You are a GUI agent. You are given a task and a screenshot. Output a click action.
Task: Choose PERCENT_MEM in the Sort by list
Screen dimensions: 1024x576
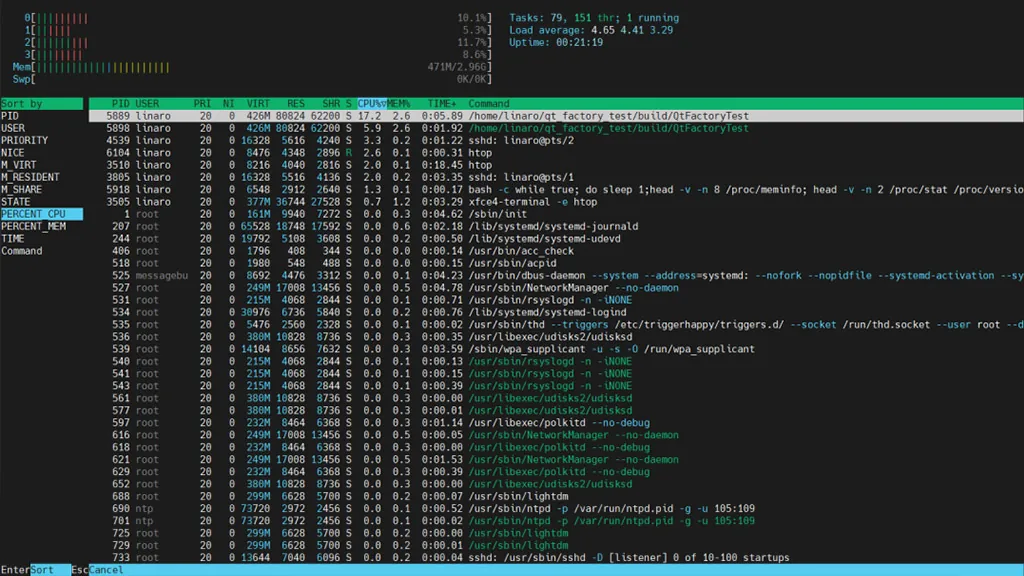[x=42, y=227]
